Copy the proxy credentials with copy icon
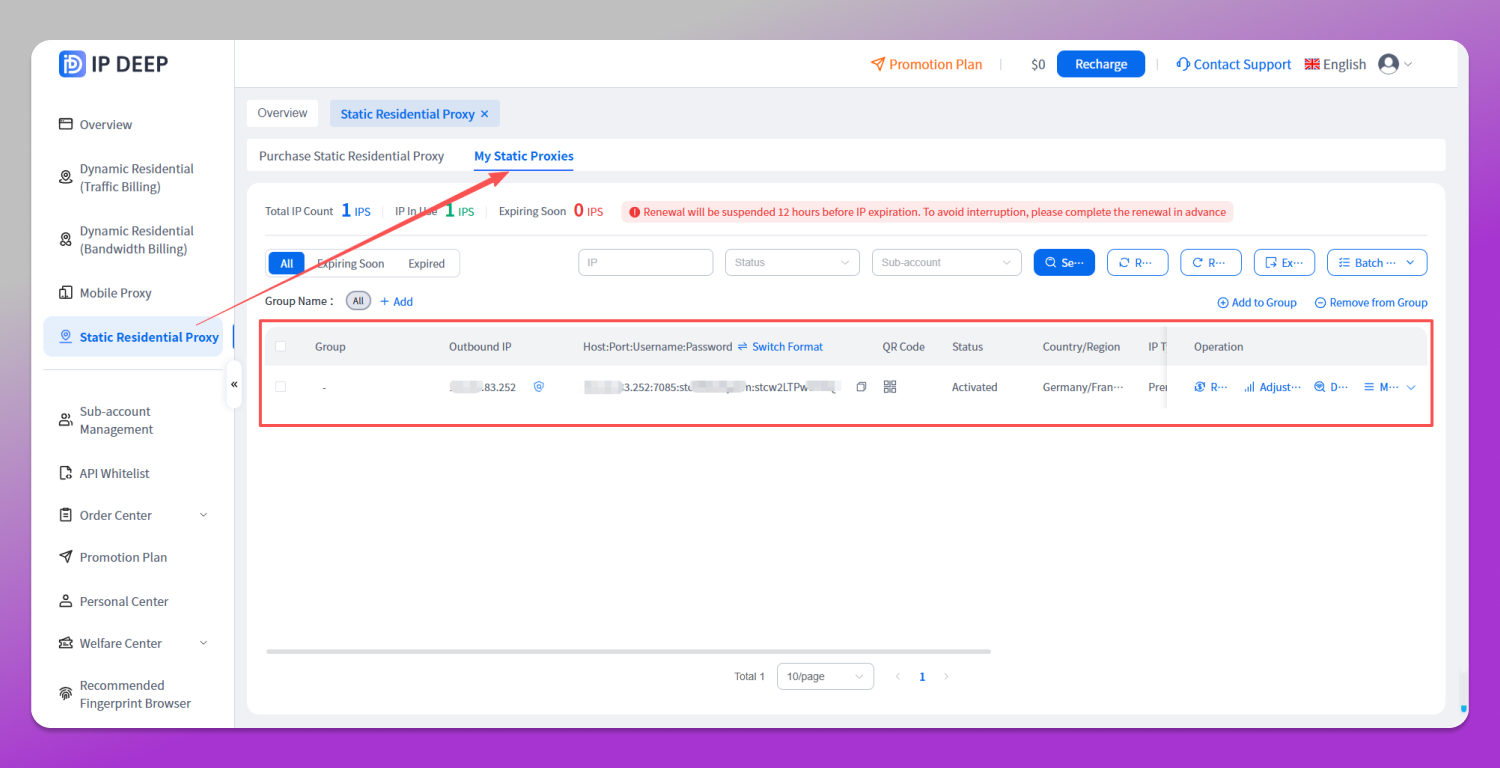Image resolution: width=1500 pixels, height=768 pixels. click(x=861, y=387)
